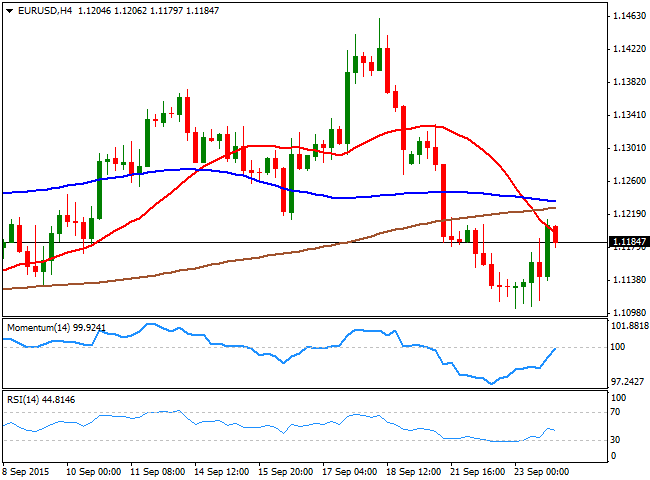The width and height of the screenshot is (650, 480).
Task: Select the 10 Sep 00:00 time label
Action: (94, 472)
